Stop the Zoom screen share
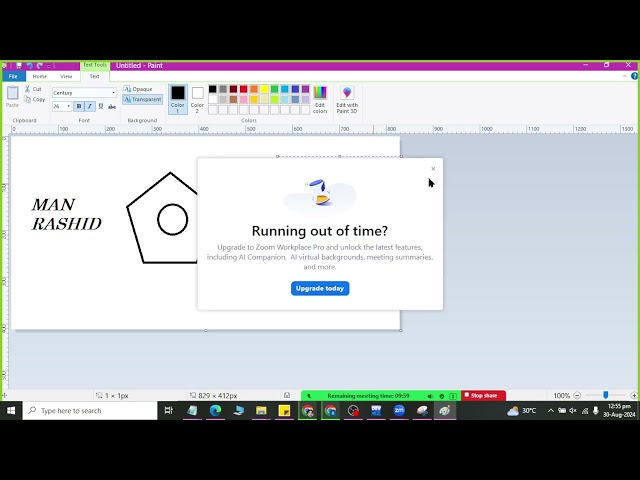The height and width of the screenshot is (480, 640). pos(483,396)
